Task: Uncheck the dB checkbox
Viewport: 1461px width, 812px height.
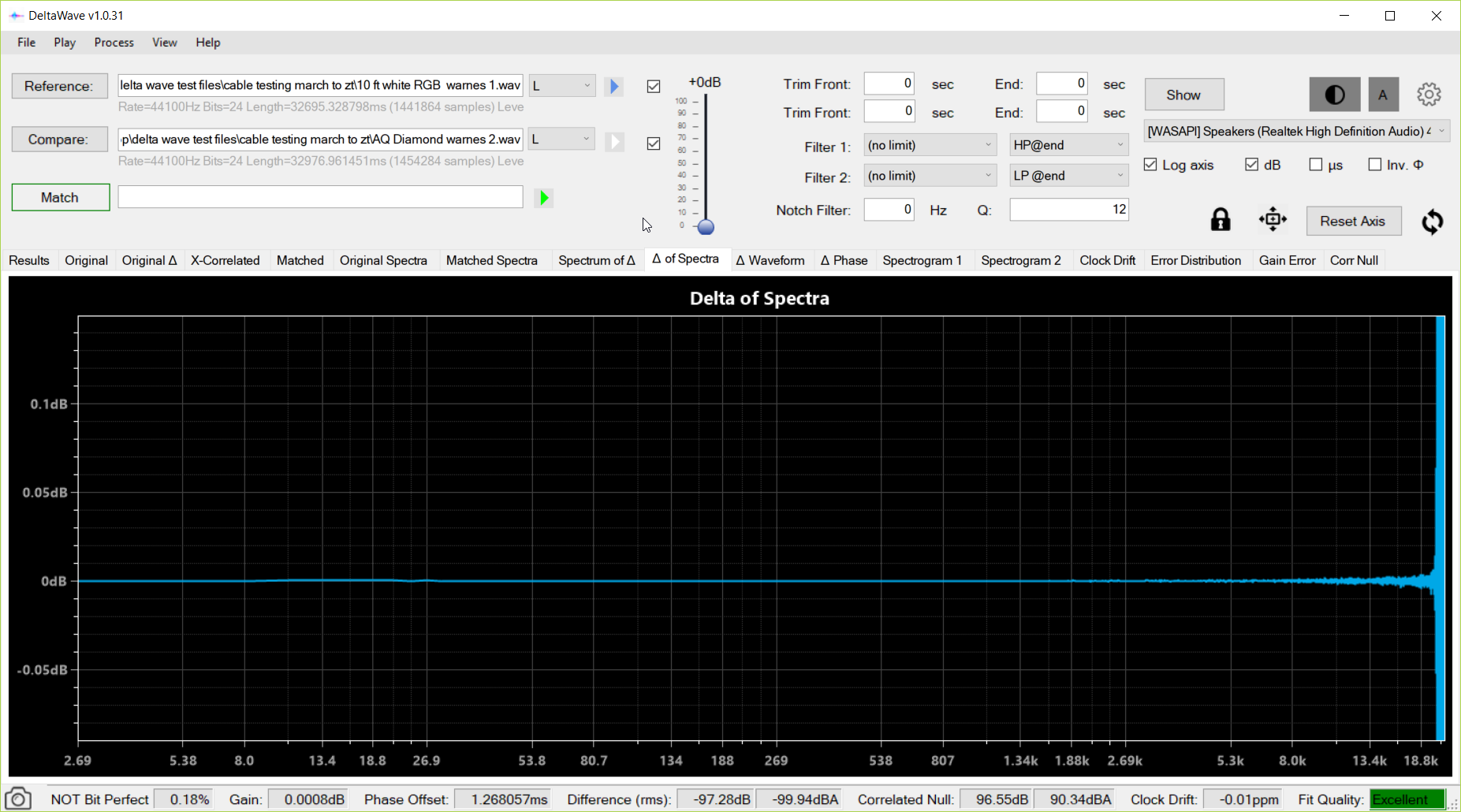Action: pyautogui.click(x=1251, y=165)
